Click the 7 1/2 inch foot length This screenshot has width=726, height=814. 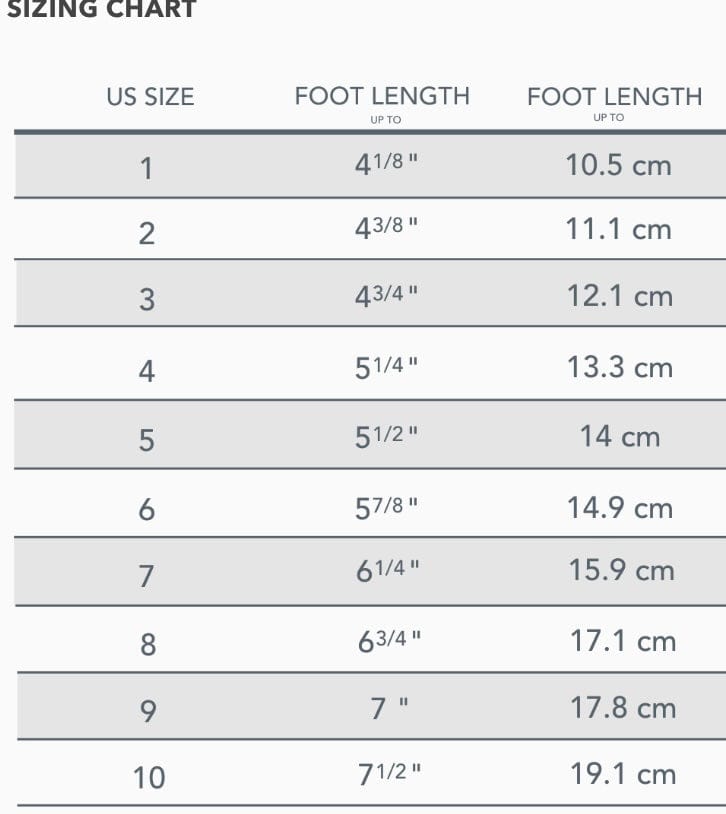pyautogui.click(x=389, y=774)
